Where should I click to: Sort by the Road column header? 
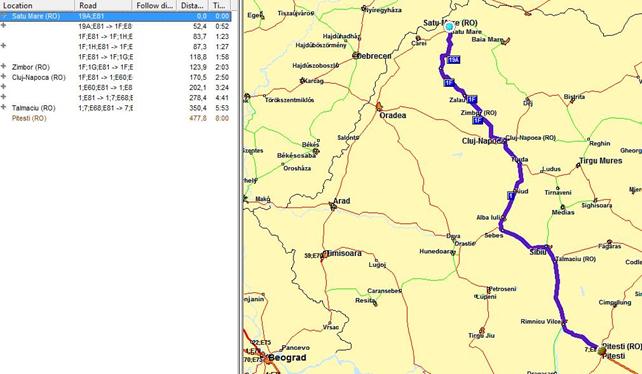(x=104, y=5)
